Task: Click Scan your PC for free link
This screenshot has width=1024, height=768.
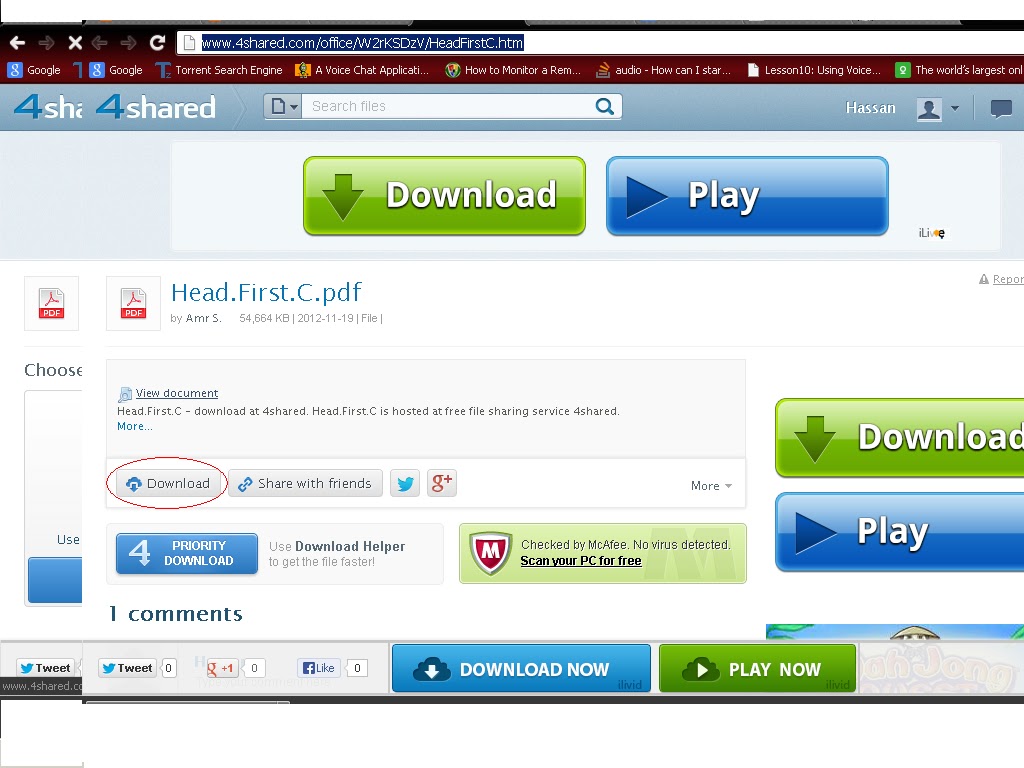Action: click(x=581, y=561)
